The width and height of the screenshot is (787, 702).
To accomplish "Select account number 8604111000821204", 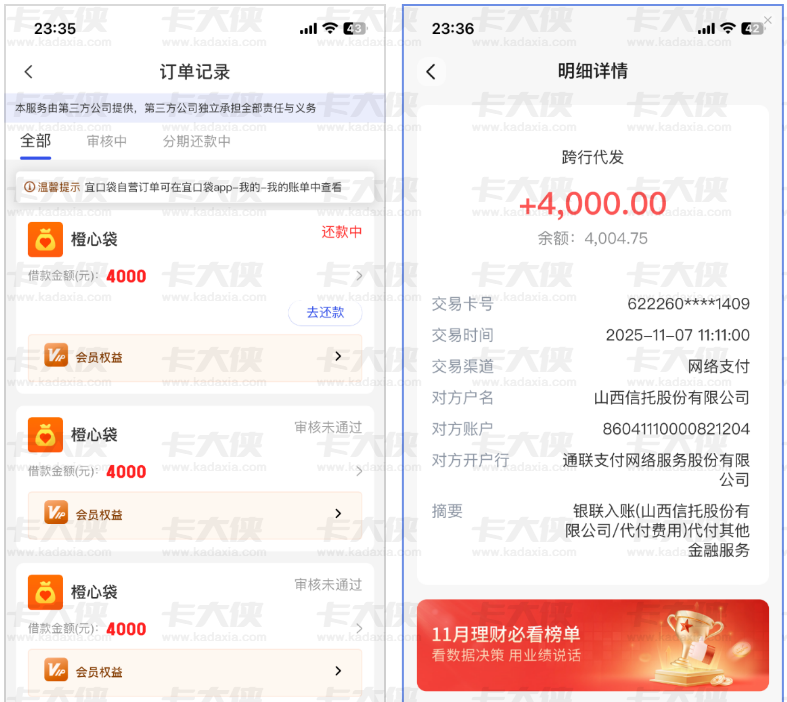I will pyautogui.click(x=676, y=429).
